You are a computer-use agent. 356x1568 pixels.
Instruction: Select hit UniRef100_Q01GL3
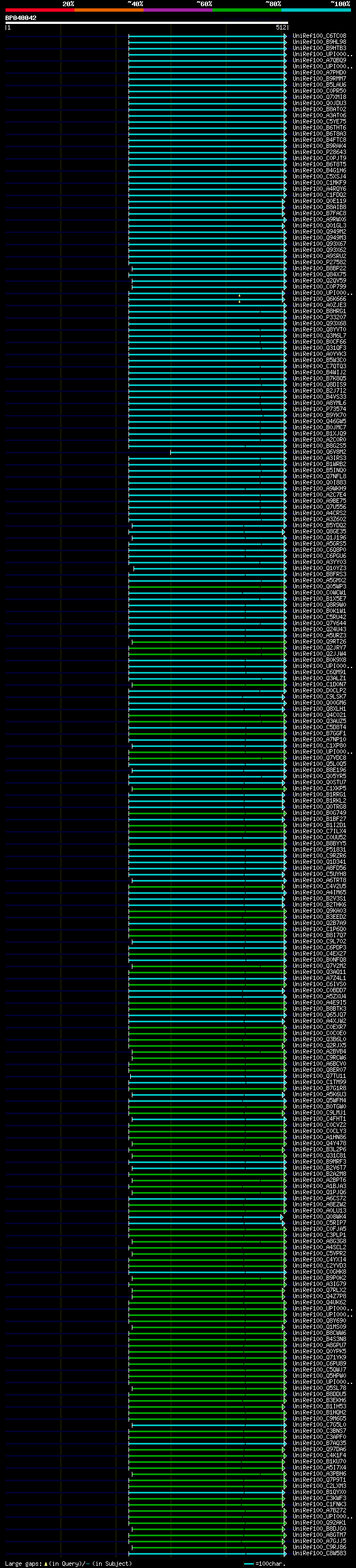tap(319, 225)
